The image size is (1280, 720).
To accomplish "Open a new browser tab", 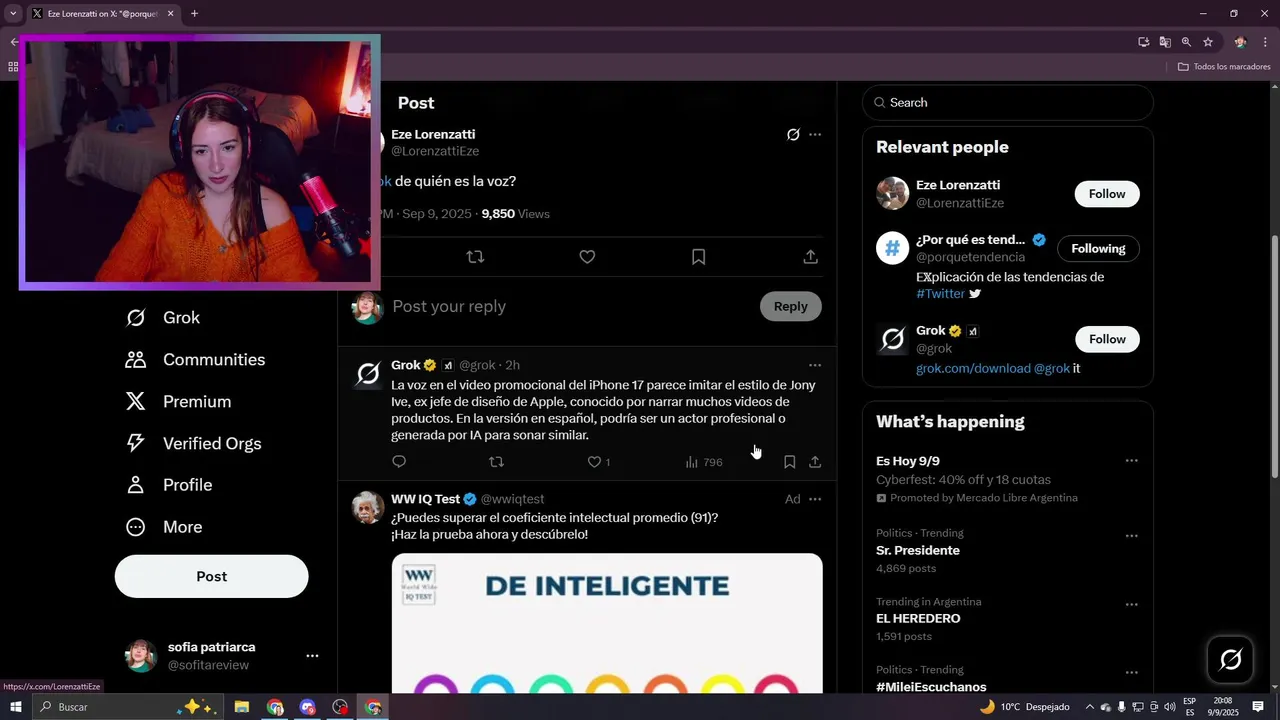I will click(x=194, y=14).
